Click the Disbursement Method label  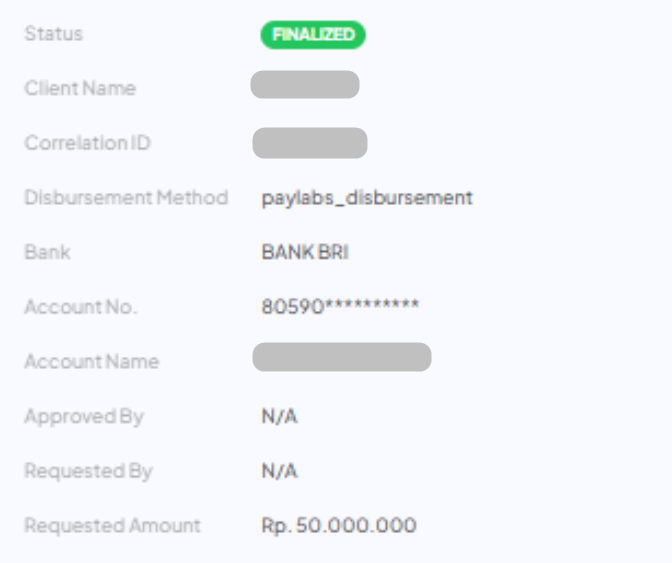click(x=126, y=197)
